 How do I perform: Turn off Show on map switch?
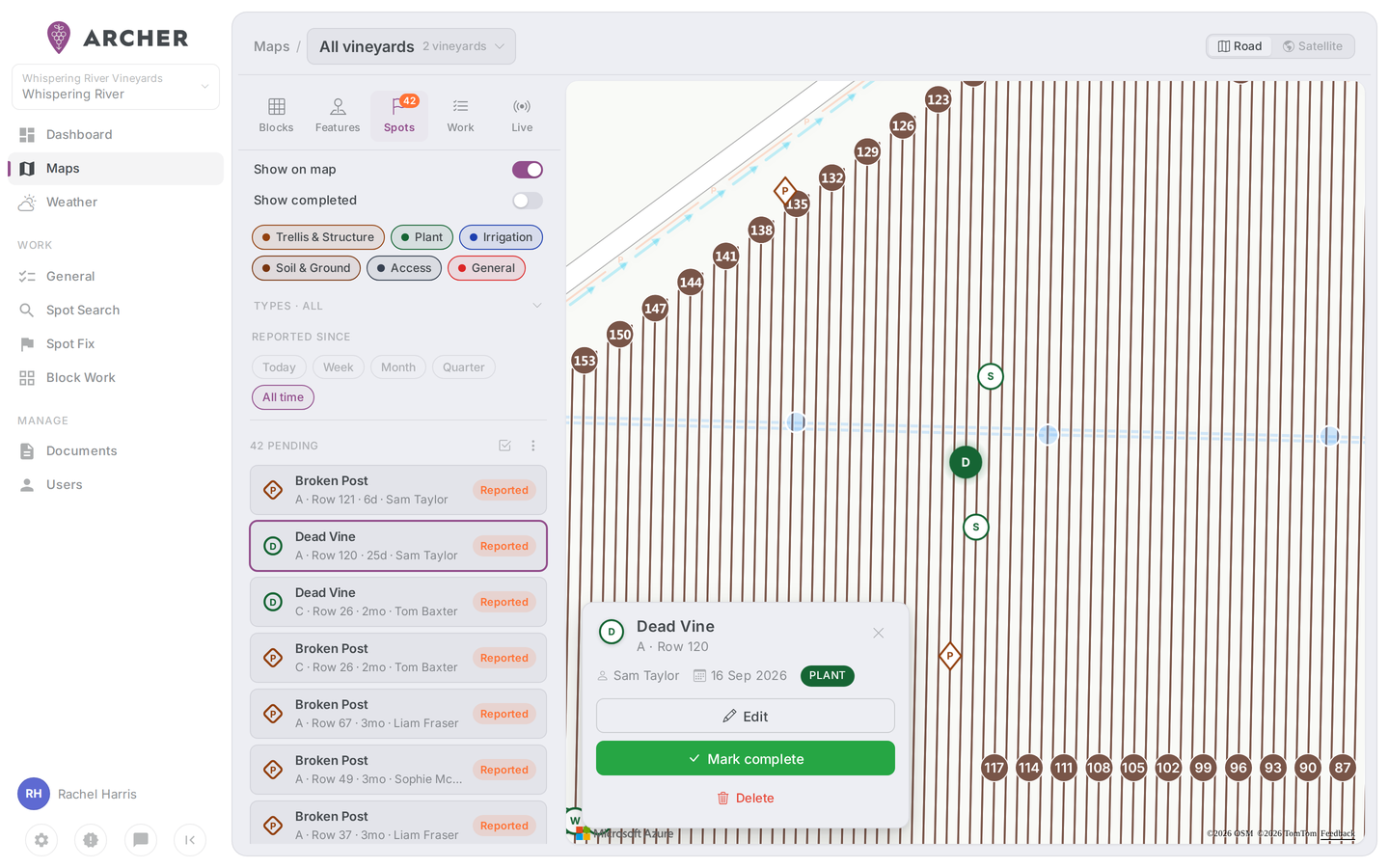coord(528,170)
